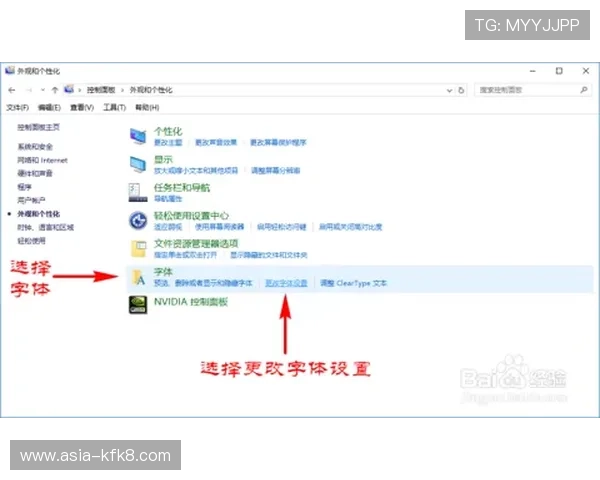600x480 pixels.
Task: Open the Display (显示) monitor icon
Action: pyautogui.click(x=138, y=165)
